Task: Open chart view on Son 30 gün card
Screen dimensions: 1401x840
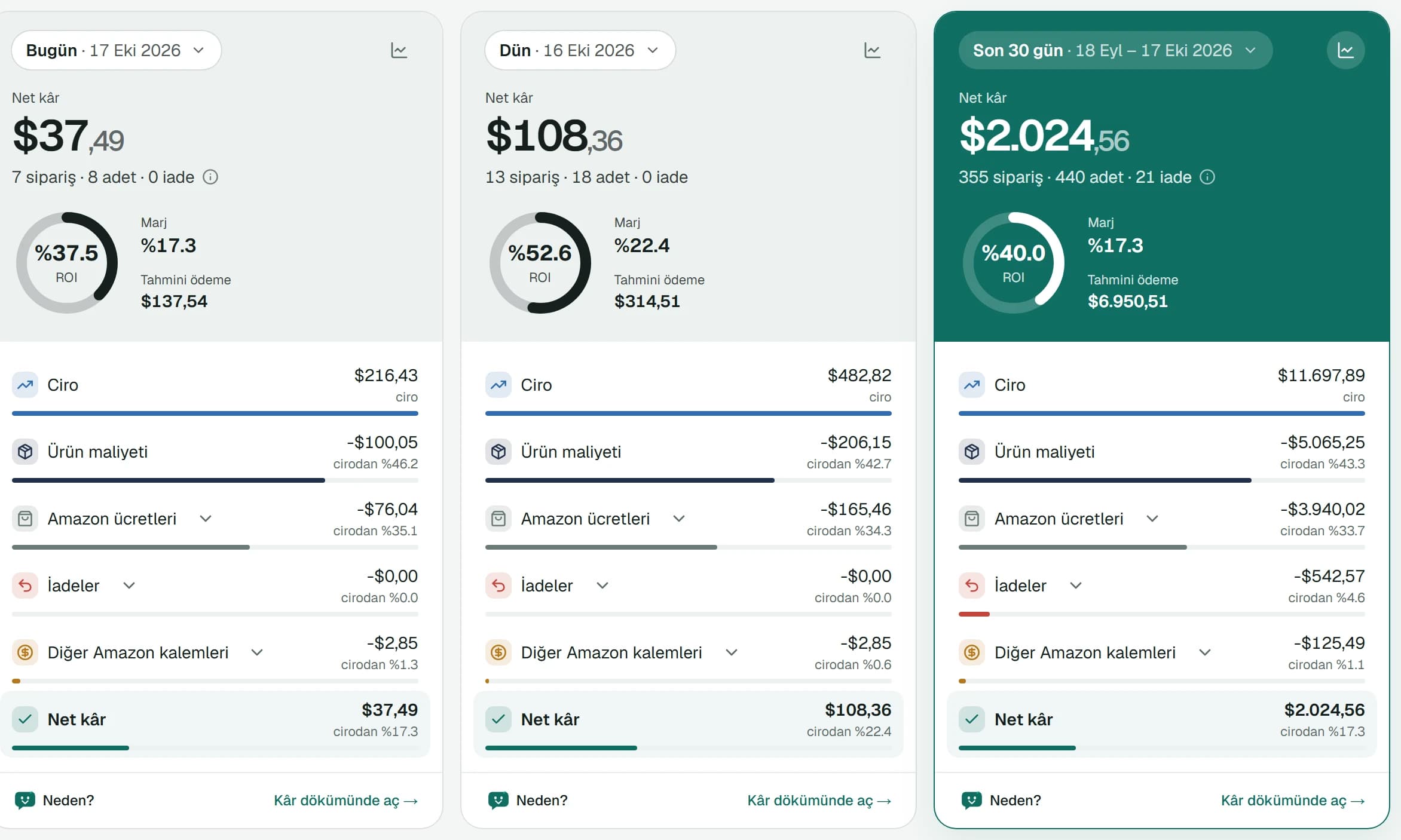Action: click(1345, 50)
